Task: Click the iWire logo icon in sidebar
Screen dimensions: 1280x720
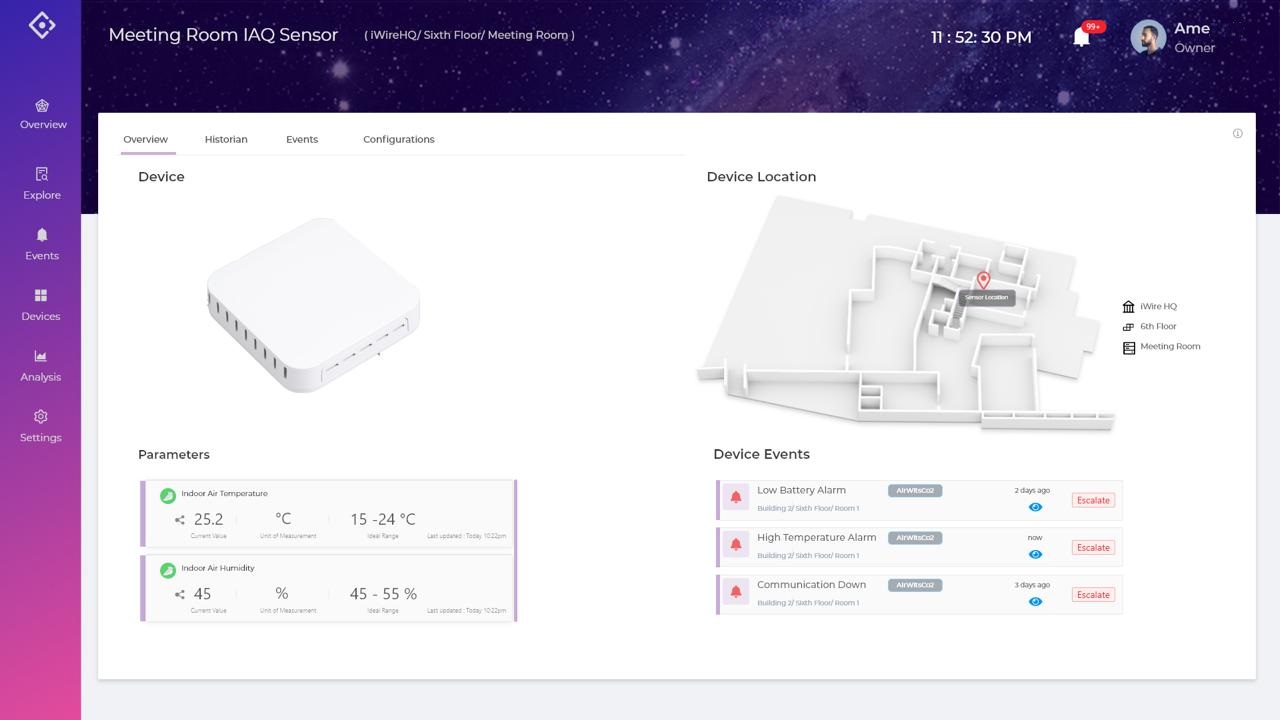Action: [x=41, y=25]
